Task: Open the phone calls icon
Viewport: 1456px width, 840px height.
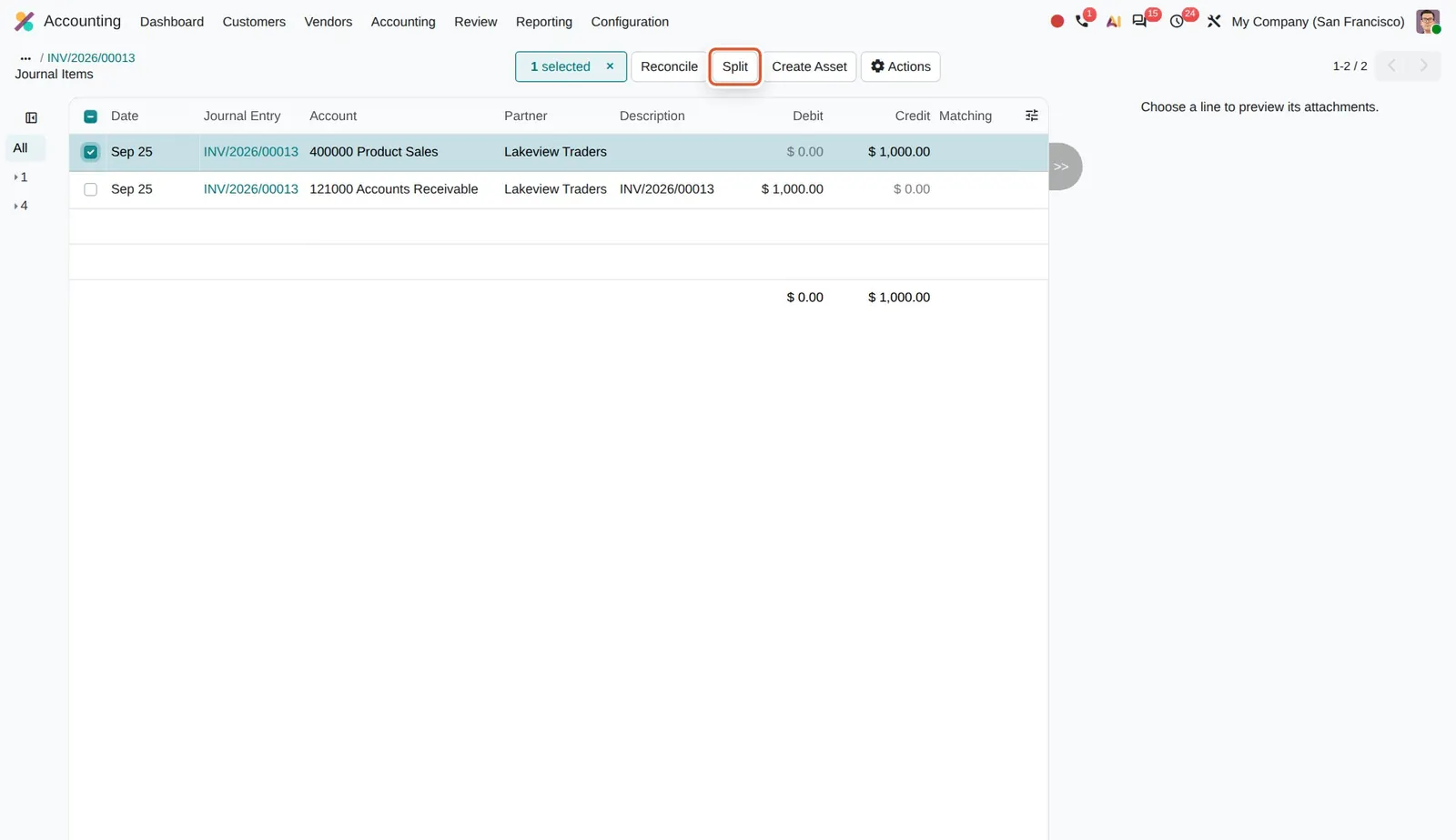Action: (x=1082, y=21)
